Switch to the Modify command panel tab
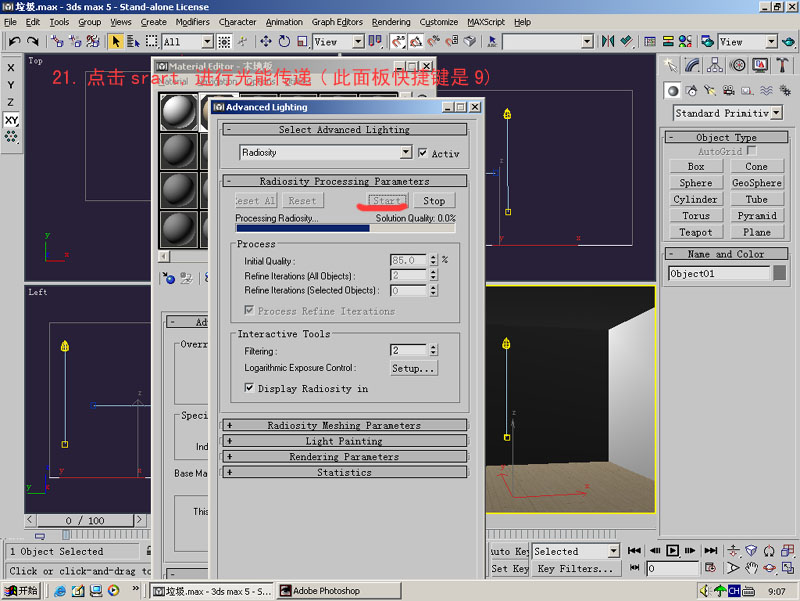 tap(692, 65)
